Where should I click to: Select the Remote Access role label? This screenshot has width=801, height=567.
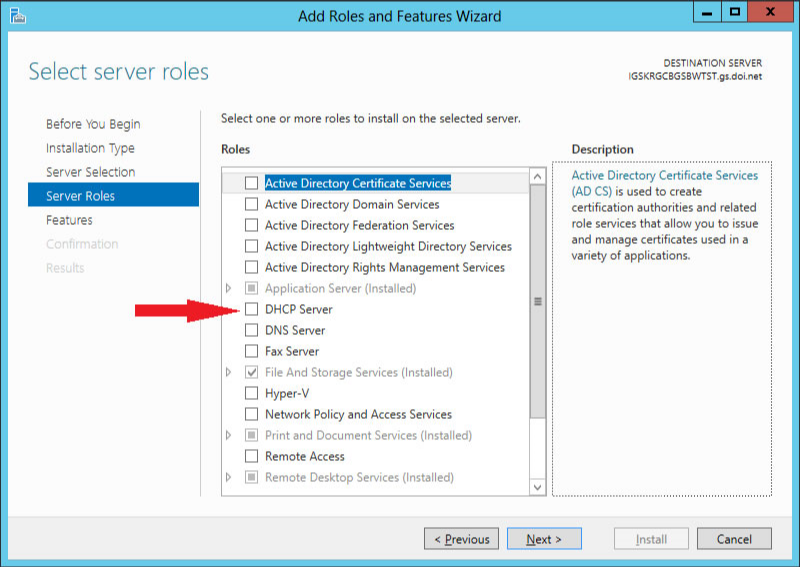[x=304, y=456]
